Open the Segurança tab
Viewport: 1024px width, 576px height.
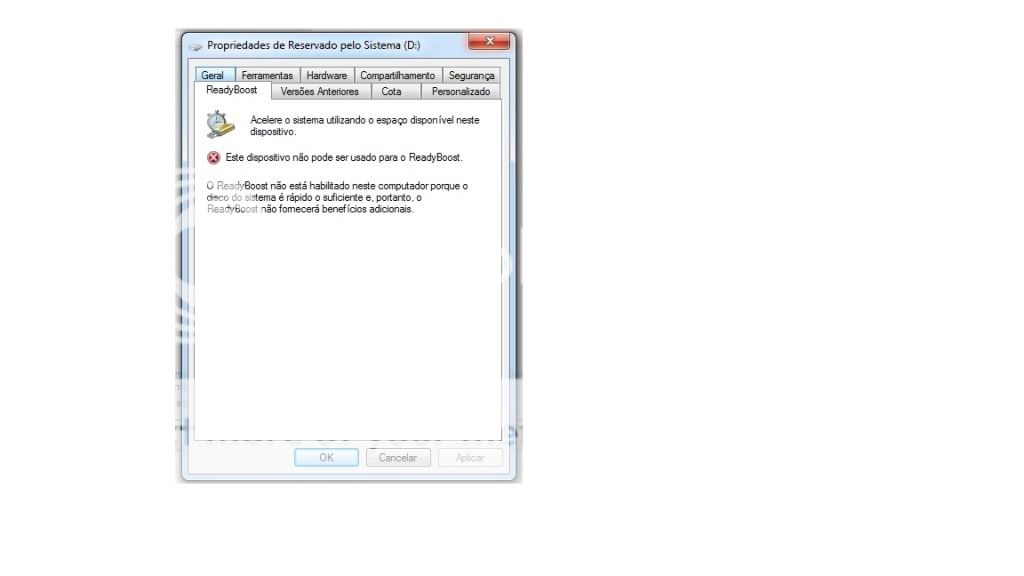[x=471, y=75]
